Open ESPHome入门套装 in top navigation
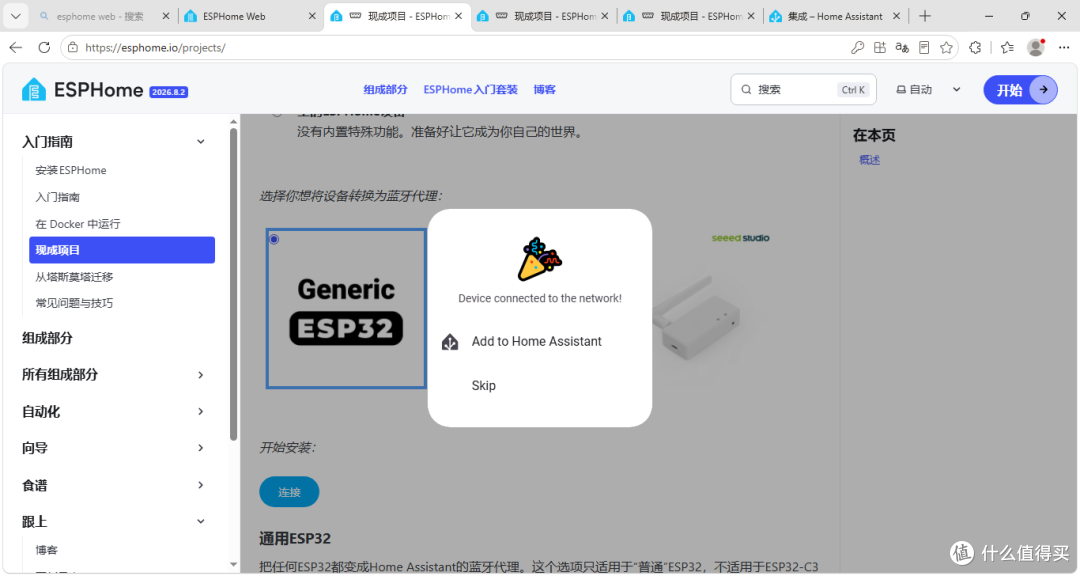The image size is (1080, 576). pos(470,90)
